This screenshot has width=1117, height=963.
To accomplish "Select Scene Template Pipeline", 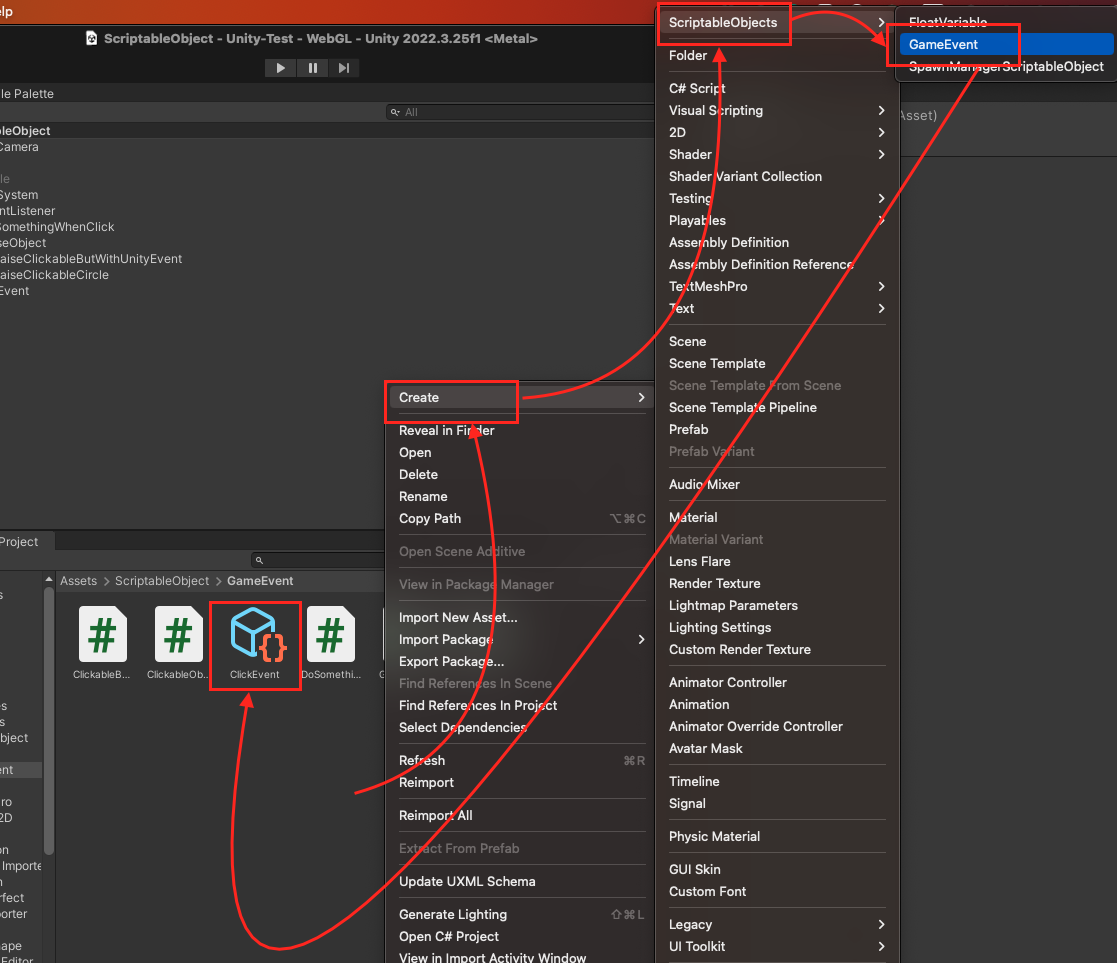I will [776, 407].
